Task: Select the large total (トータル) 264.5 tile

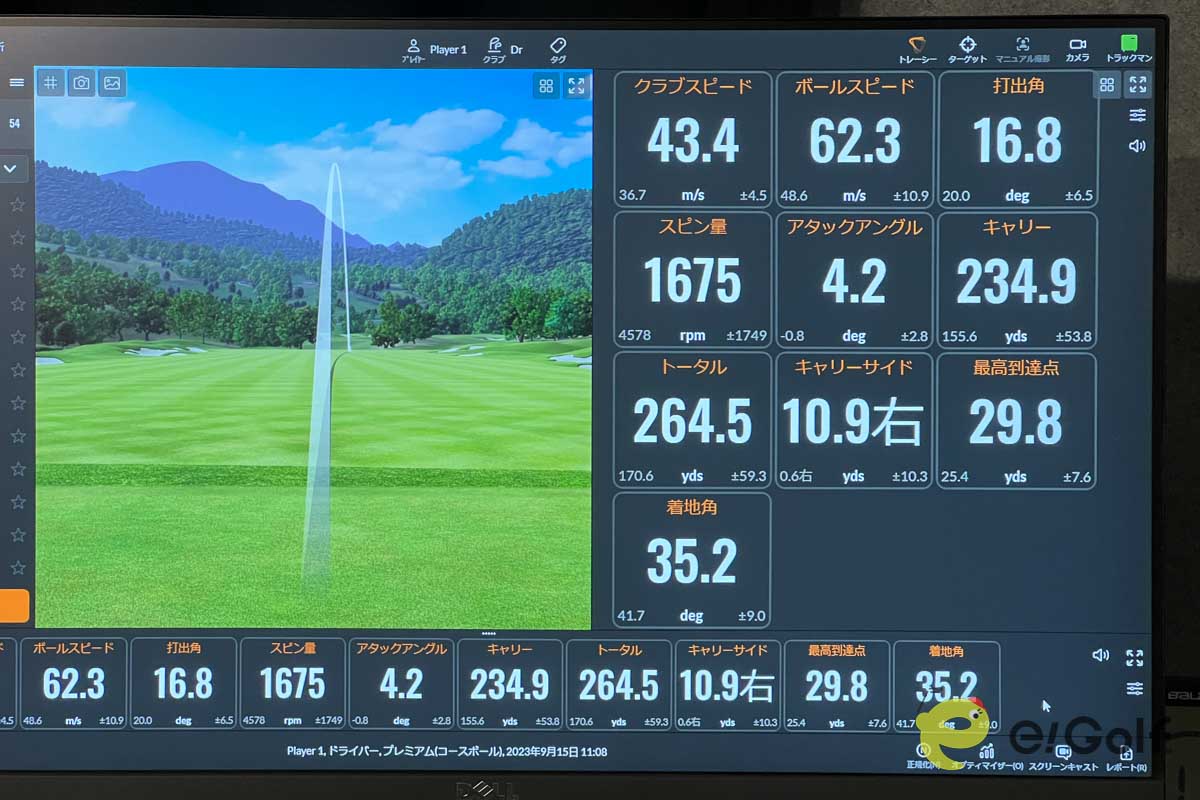Action: click(x=692, y=420)
